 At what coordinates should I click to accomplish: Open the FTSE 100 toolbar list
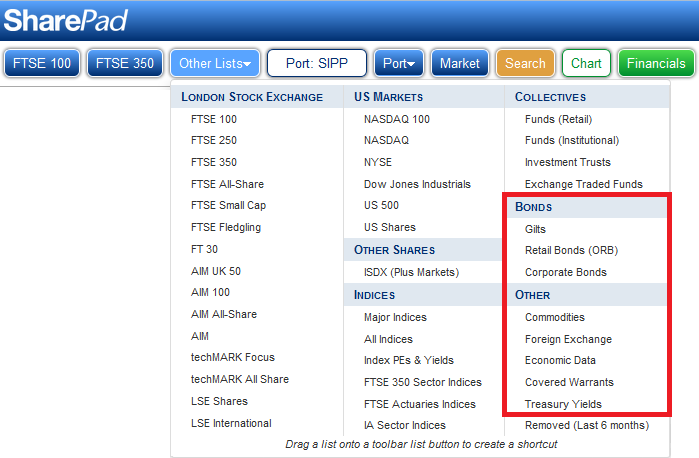pyautogui.click(x=42, y=63)
